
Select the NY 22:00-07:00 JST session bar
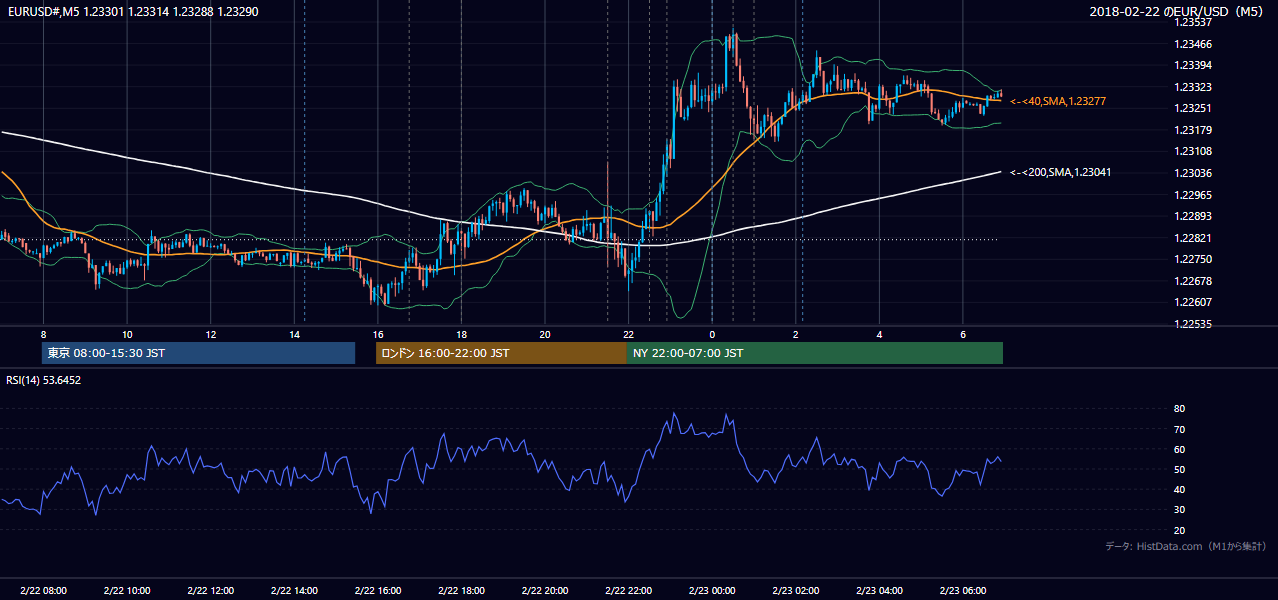click(x=815, y=353)
